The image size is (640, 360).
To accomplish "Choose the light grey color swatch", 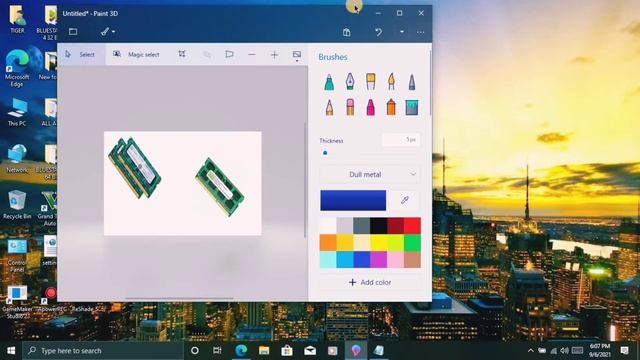I will 345,226.
